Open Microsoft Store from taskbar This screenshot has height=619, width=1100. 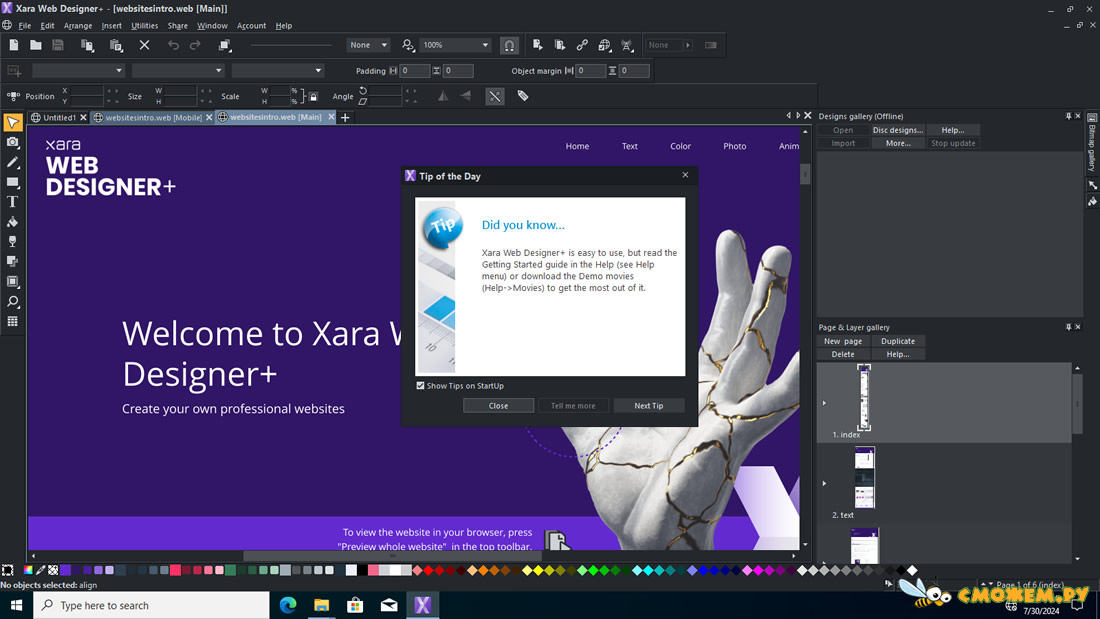[x=355, y=605]
